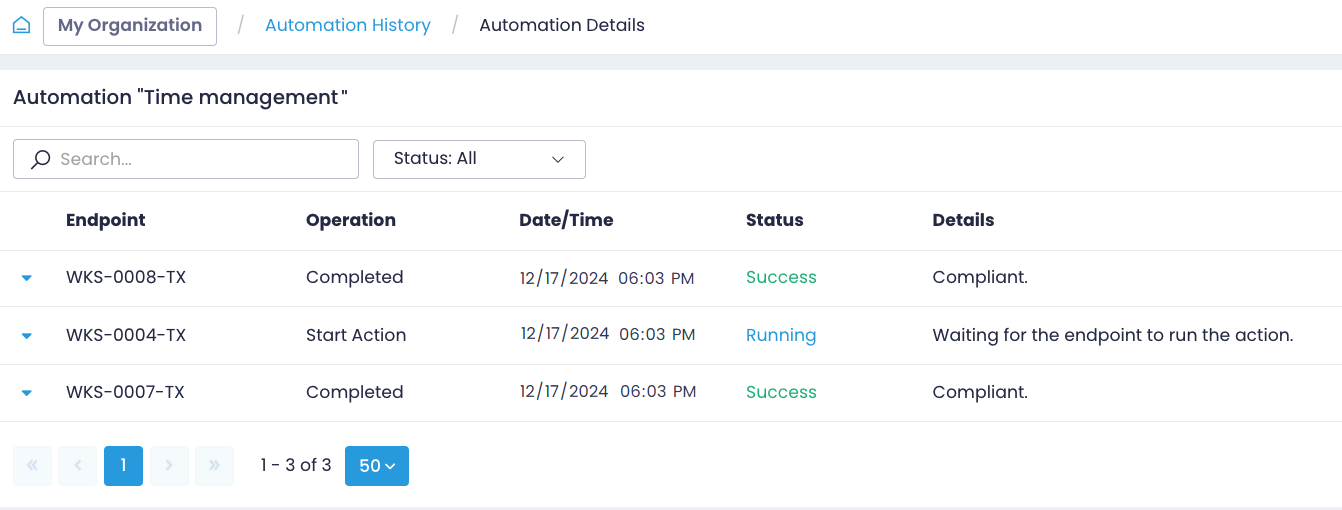Open the 50 items-per-page dropdown
This screenshot has height=510, width=1342.
[x=377, y=466]
